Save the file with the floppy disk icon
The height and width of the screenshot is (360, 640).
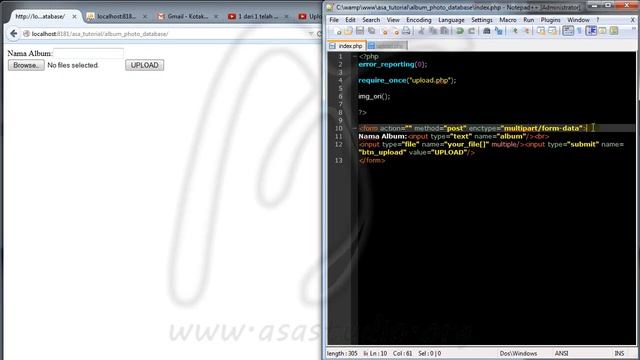360,31
